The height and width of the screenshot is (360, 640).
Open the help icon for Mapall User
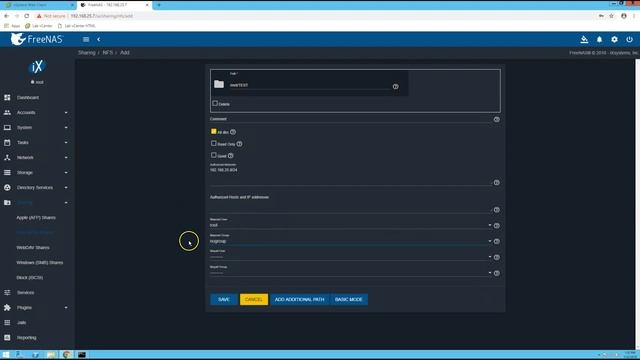point(496,257)
